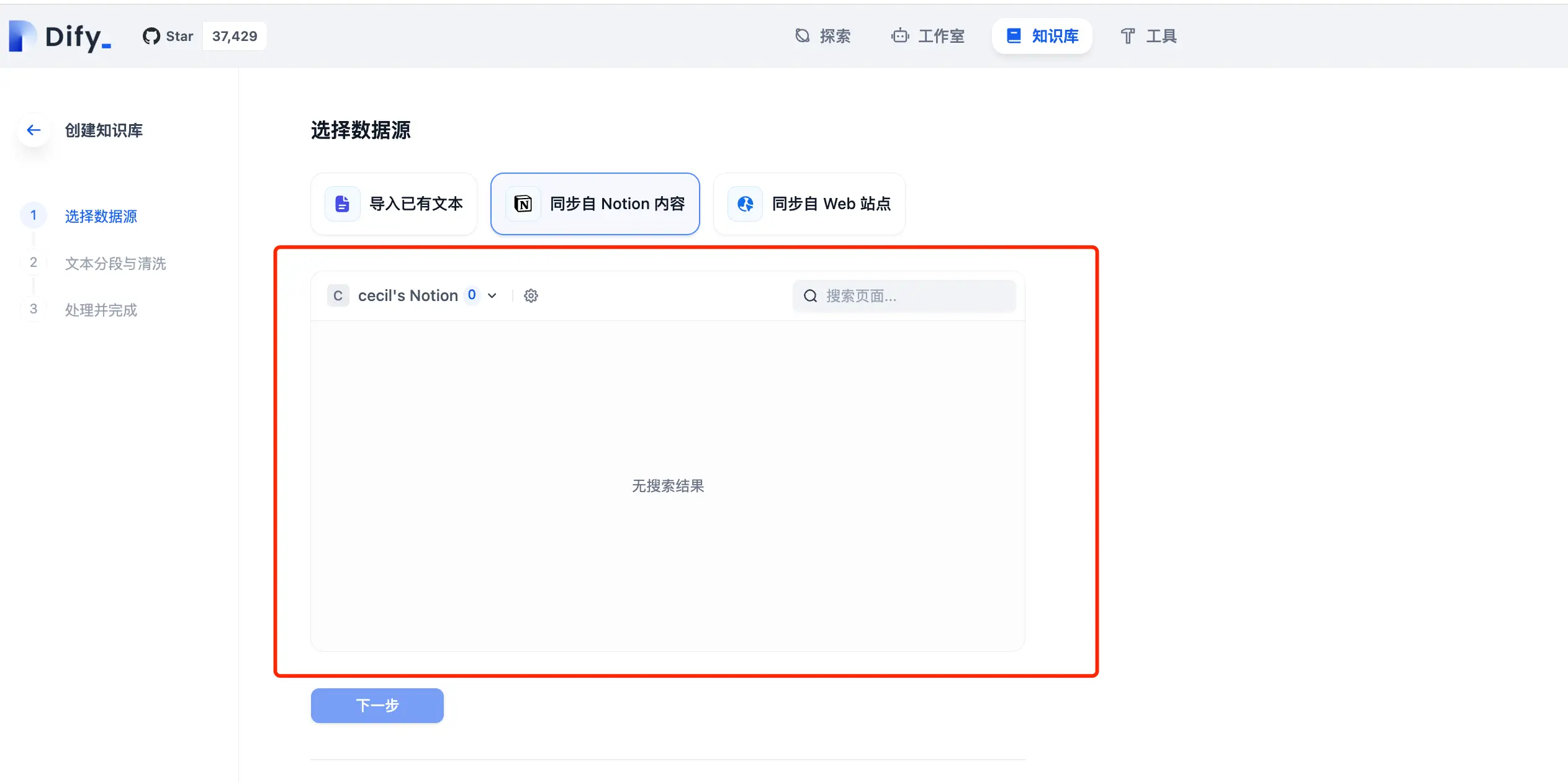Click the 下一步 button
Screen dimensions: 1568x782
[376, 705]
